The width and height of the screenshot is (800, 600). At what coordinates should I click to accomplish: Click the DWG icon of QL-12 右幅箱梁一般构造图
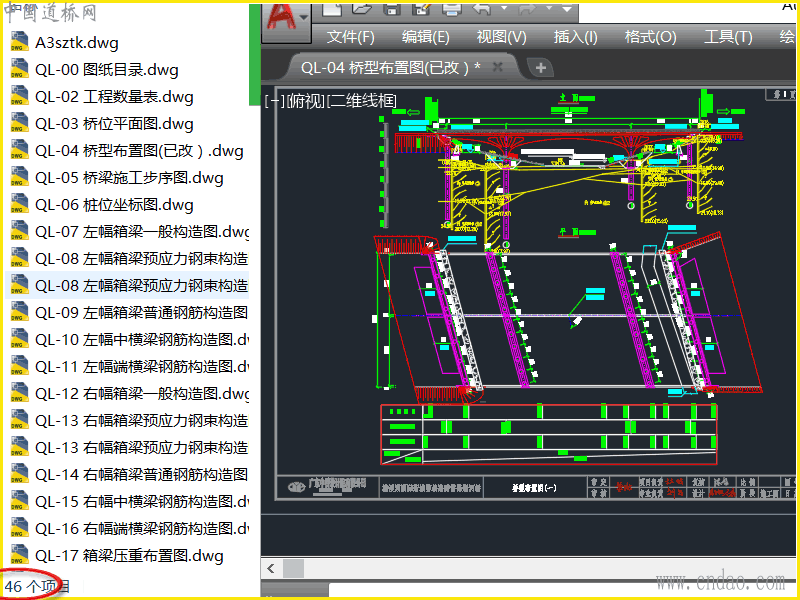[x=19, y=393]
